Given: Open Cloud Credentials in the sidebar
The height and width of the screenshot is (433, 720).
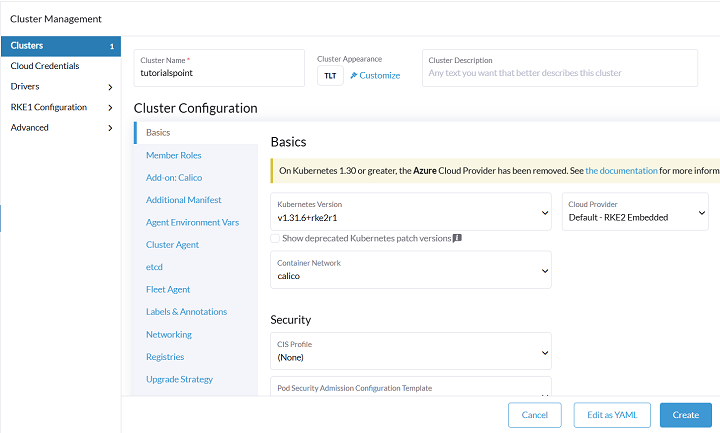Looking at the screenshot, I should (x=44, y=66).
